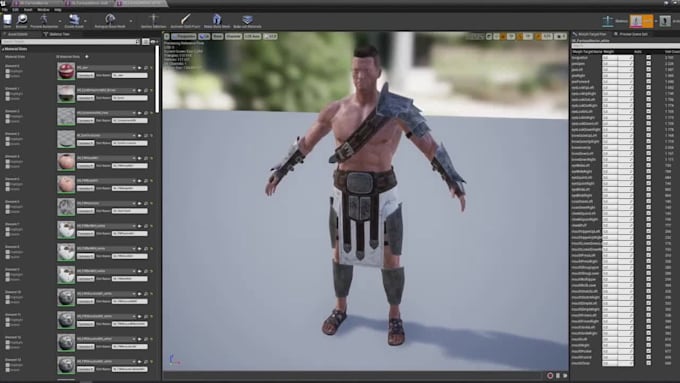The image size is (680, 383).
Task: Switch to the Preview Scene Settings tab
Action: coord(632,34)
